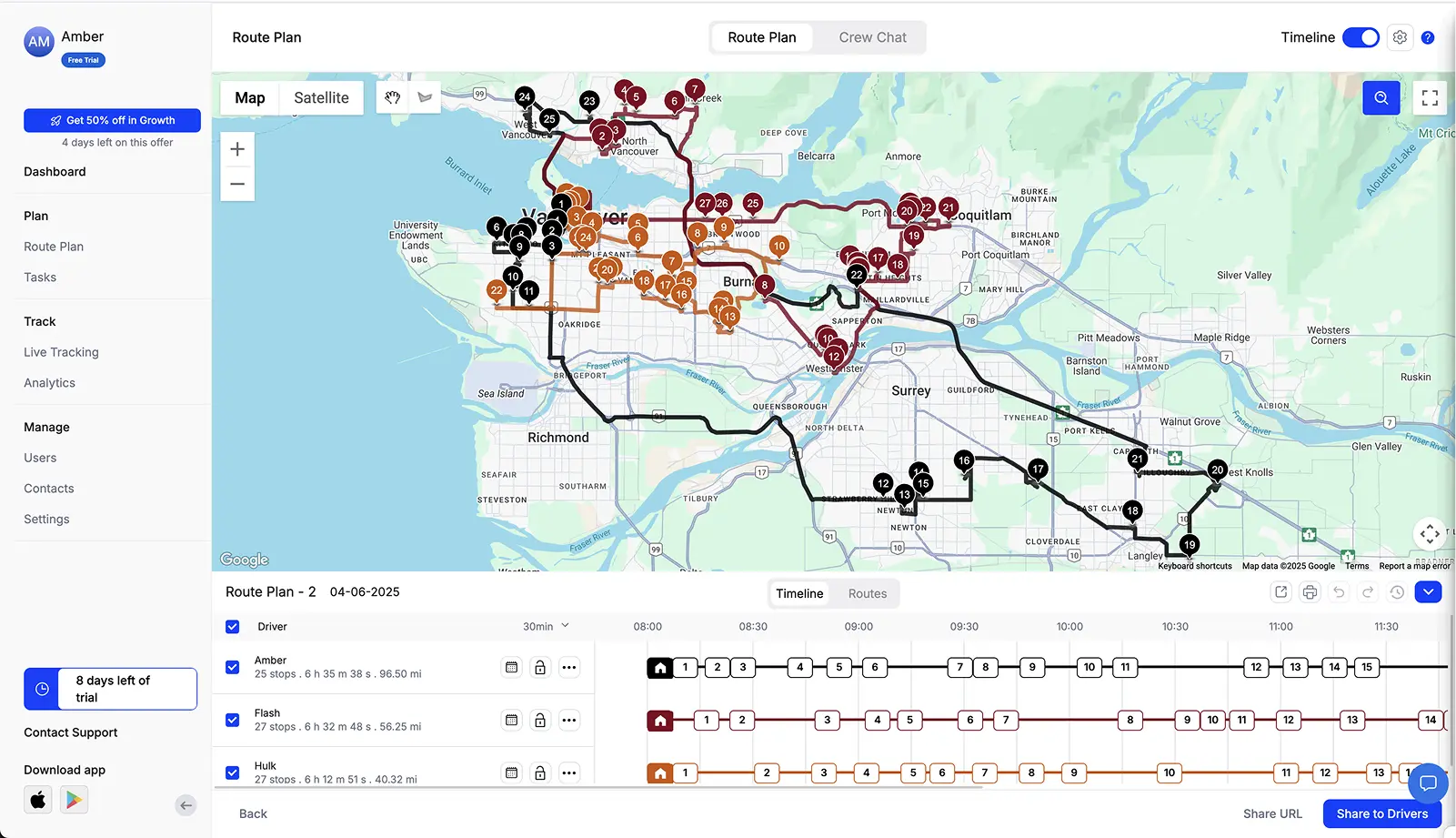Turn off the Timeline switch in the top bar
1456x838 pixels.
tap(1361, 37)
